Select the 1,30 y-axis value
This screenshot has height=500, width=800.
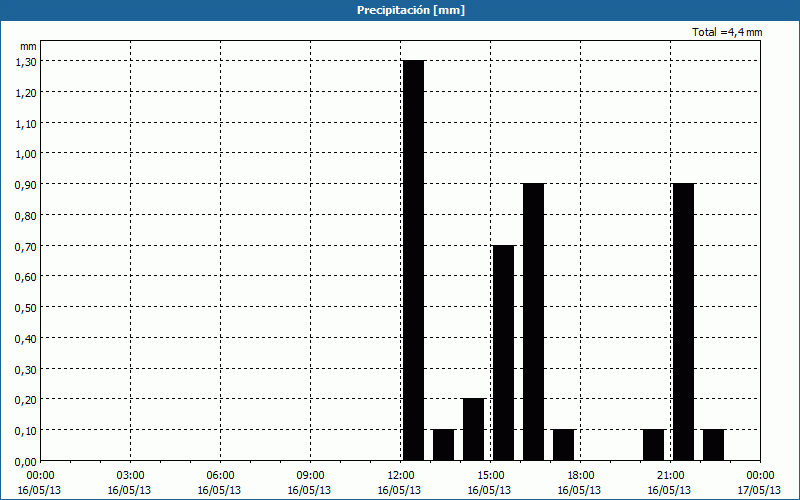point(26,61)
